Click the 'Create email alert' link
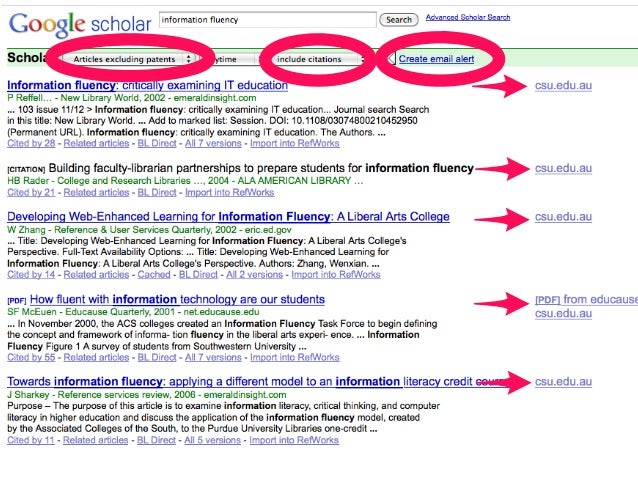The image size is (638, 479). tap(436, 59)
